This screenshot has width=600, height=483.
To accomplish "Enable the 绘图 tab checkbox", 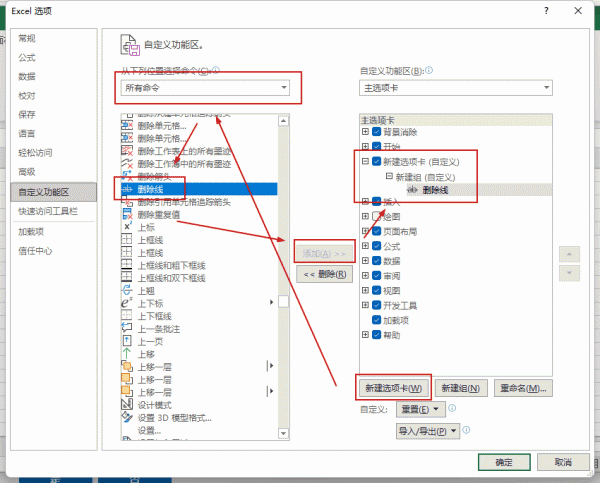I will click(376, 216).
